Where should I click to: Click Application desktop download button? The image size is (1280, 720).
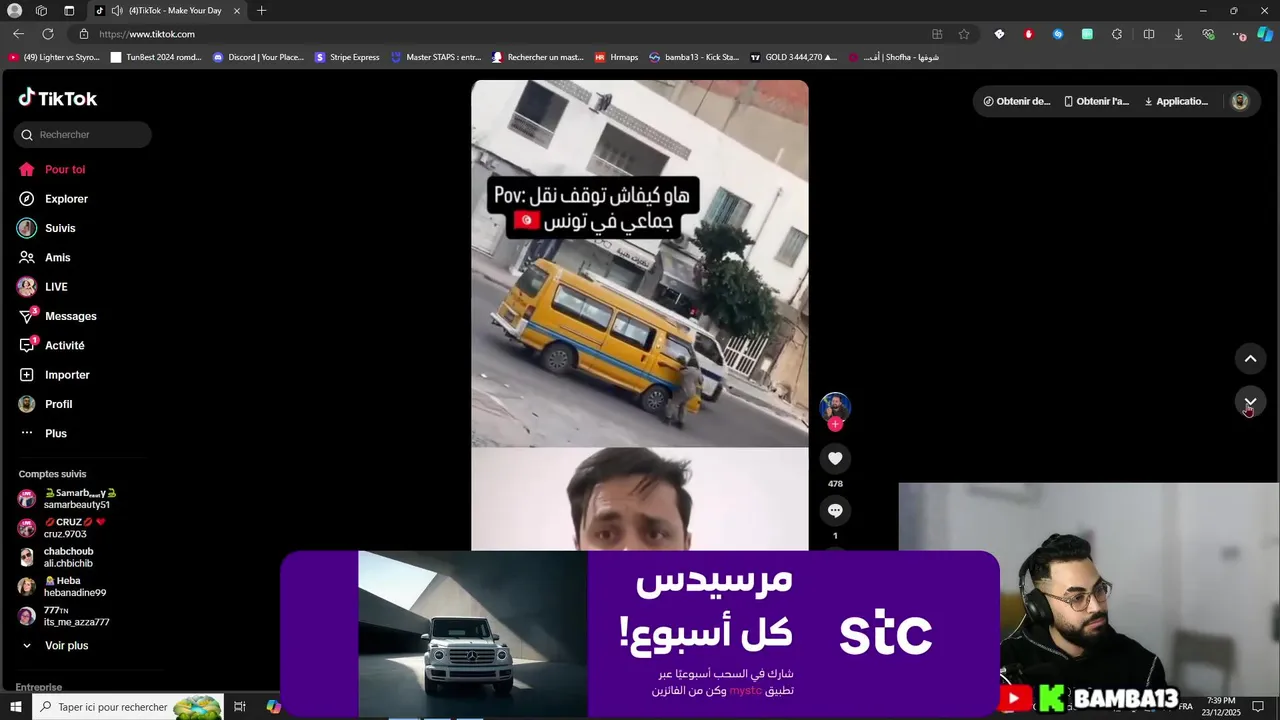coord(1177,101)
